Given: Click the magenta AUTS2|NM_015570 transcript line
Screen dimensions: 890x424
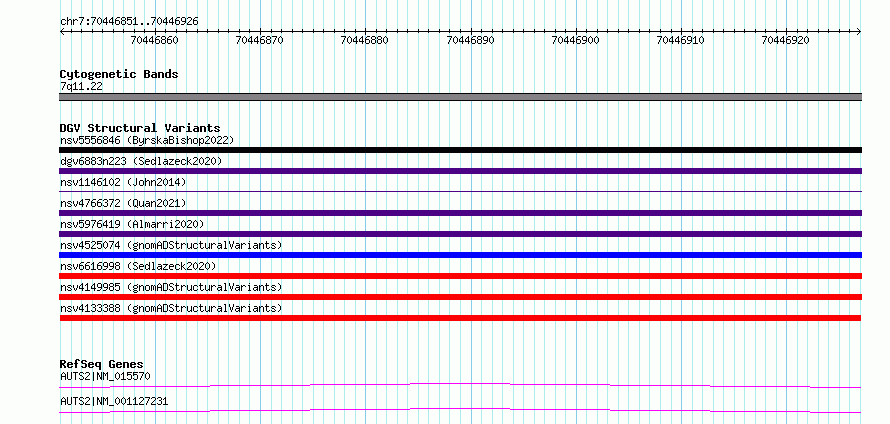Looking at the screenshot, I should click(460, 385).
